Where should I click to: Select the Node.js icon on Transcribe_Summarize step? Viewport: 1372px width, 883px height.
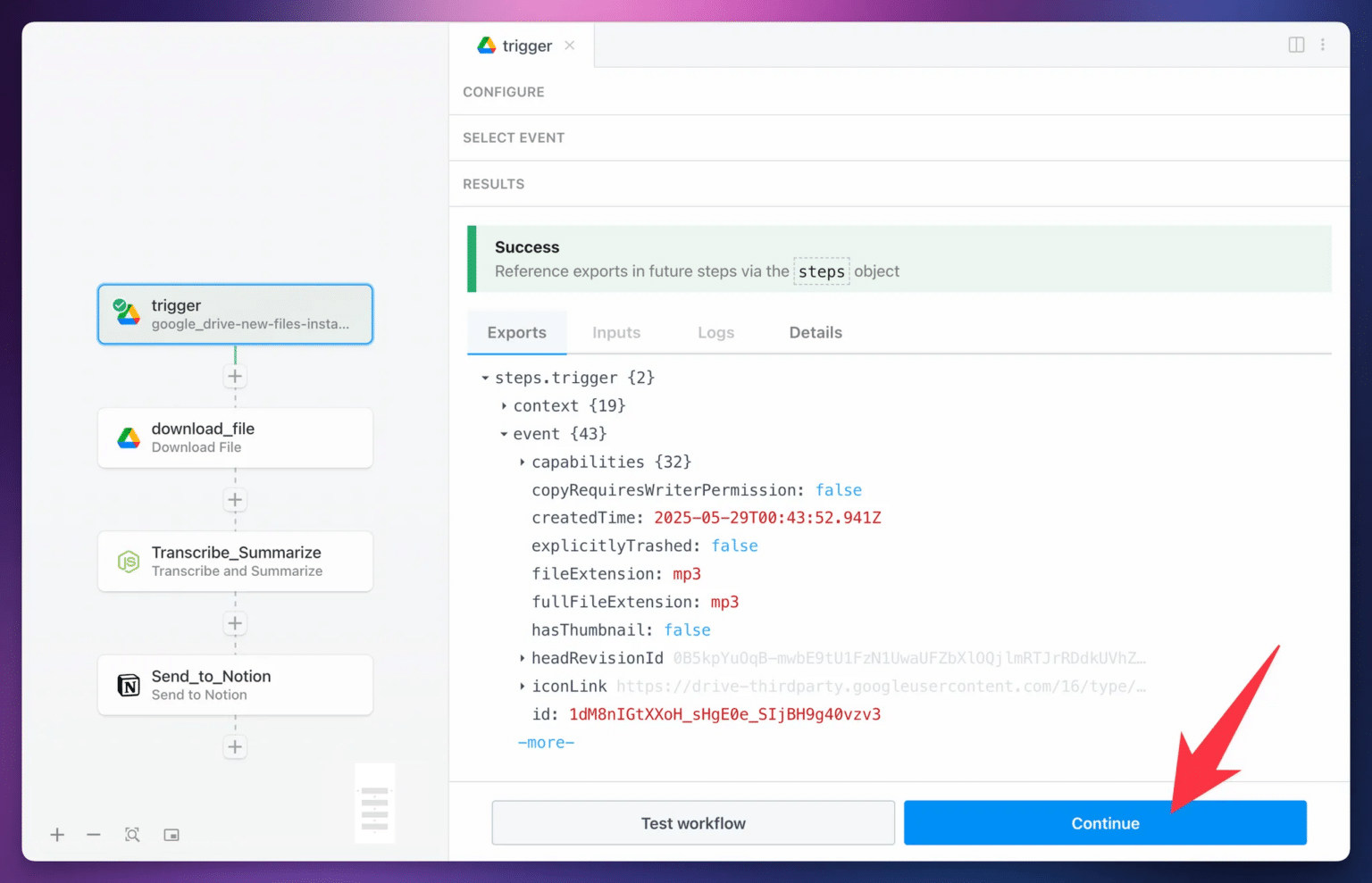click(x=128, y=562)
